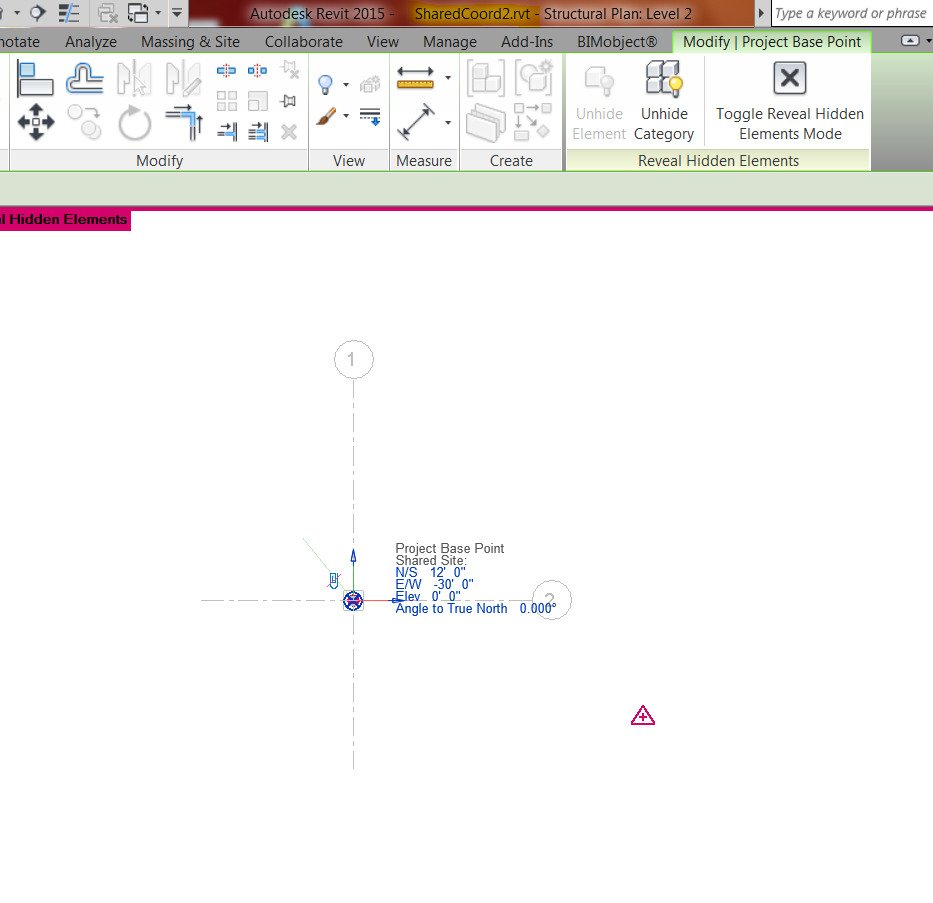This screenshot has width=933, height=903.
Task: Select the Scale tool
Action: pos(257,101)
